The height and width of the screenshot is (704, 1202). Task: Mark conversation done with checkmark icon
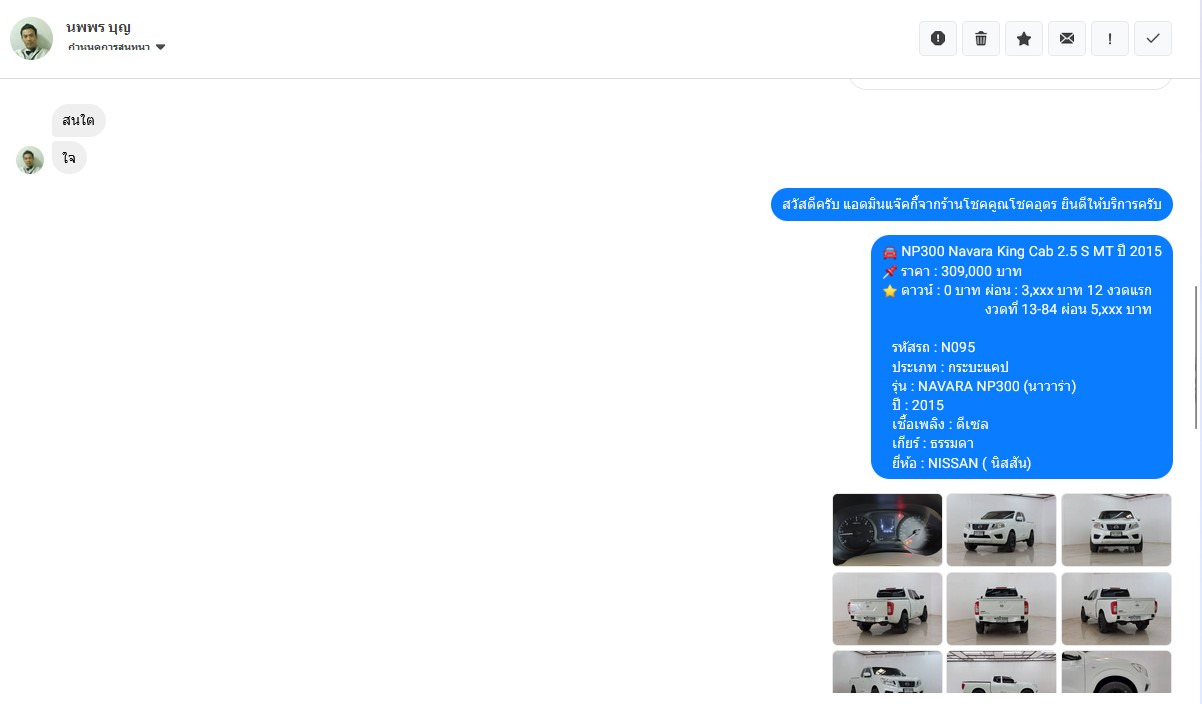1153,38
